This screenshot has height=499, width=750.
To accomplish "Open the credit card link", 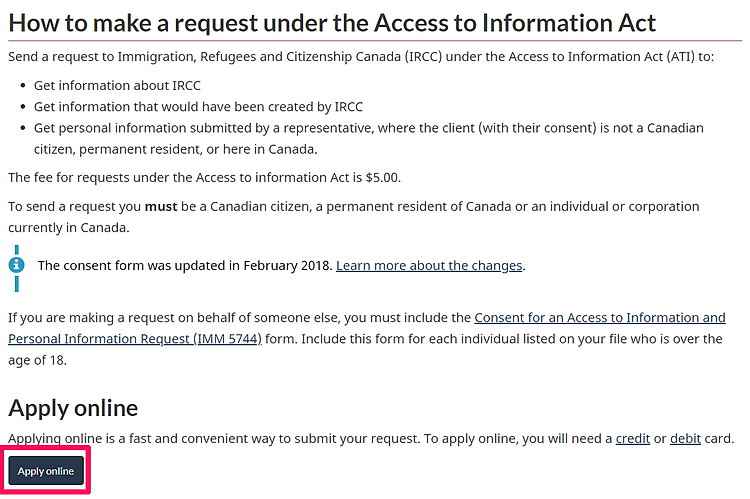I will click(x=632, y=439).
